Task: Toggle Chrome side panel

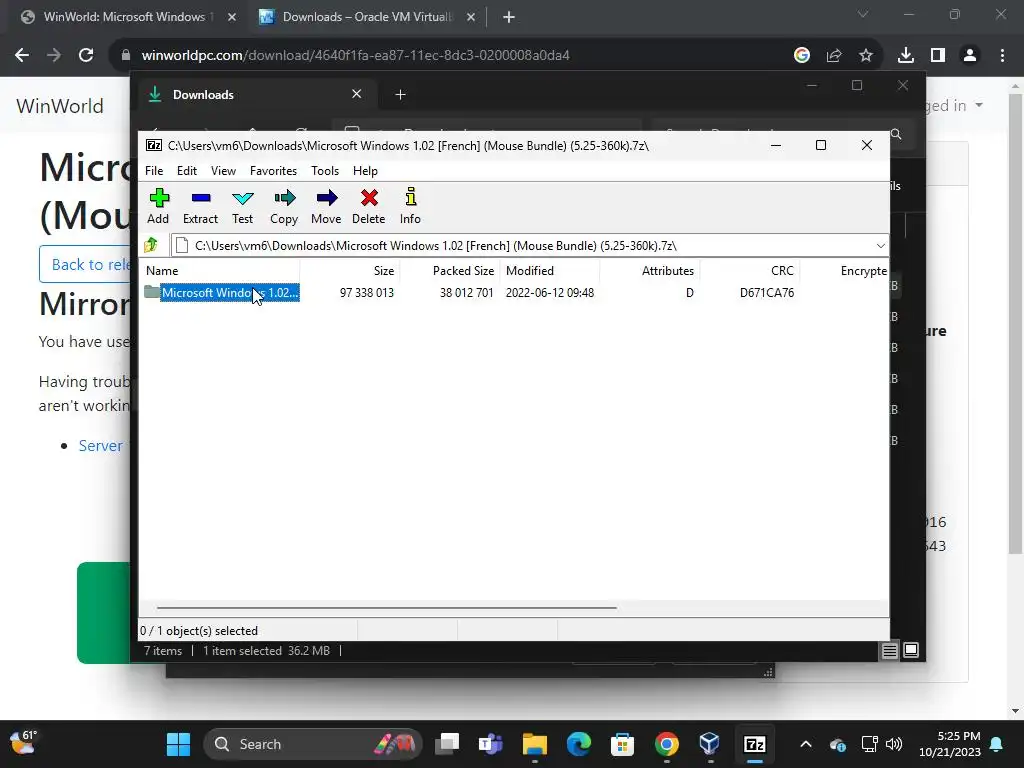Action: pyautogui.click(x=938, y=56)
